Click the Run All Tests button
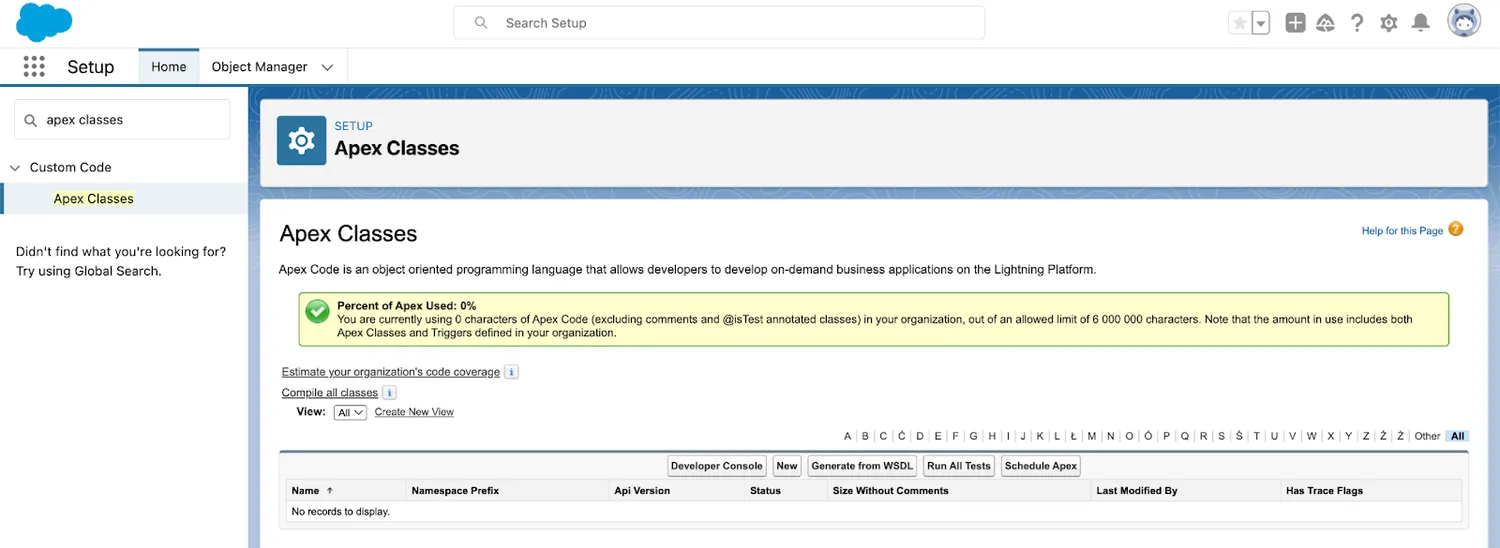 (959, 466)
